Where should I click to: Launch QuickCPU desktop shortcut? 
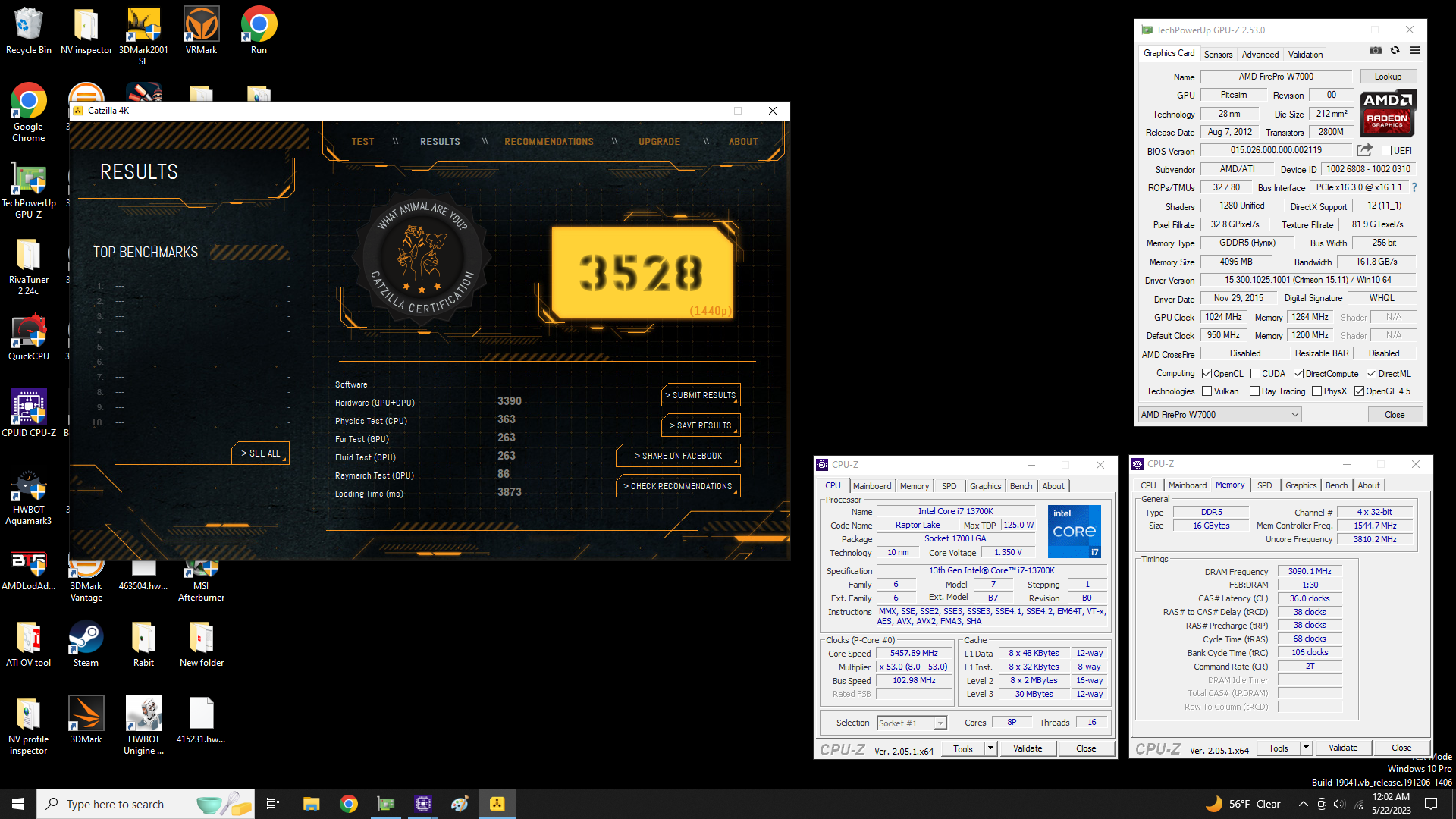point(29,337)
